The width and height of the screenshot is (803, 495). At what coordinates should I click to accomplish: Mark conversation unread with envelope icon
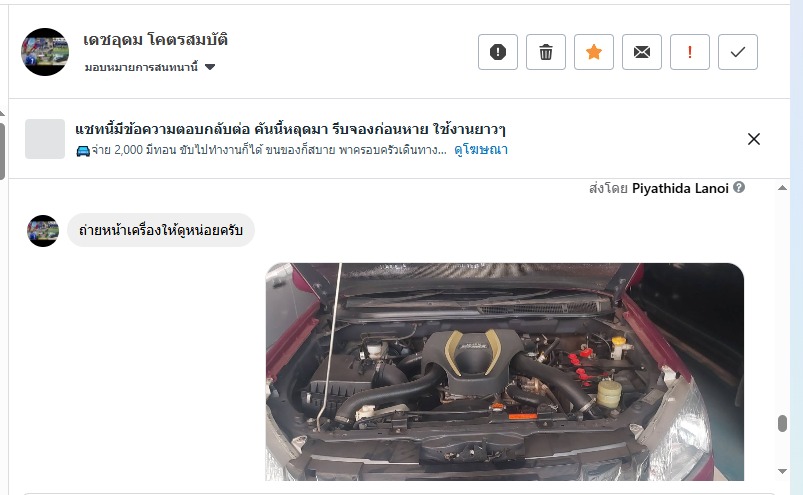(x=642, y=52)
